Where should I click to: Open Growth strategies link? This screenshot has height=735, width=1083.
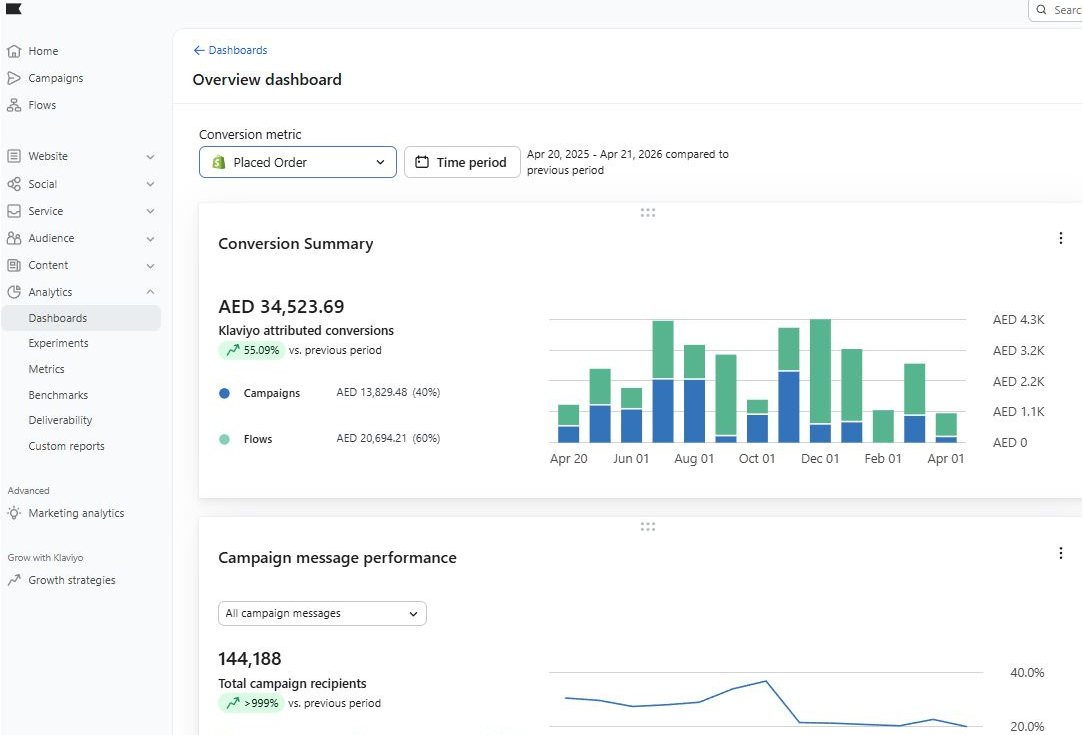pyautogui.click(x=72, y=580)
